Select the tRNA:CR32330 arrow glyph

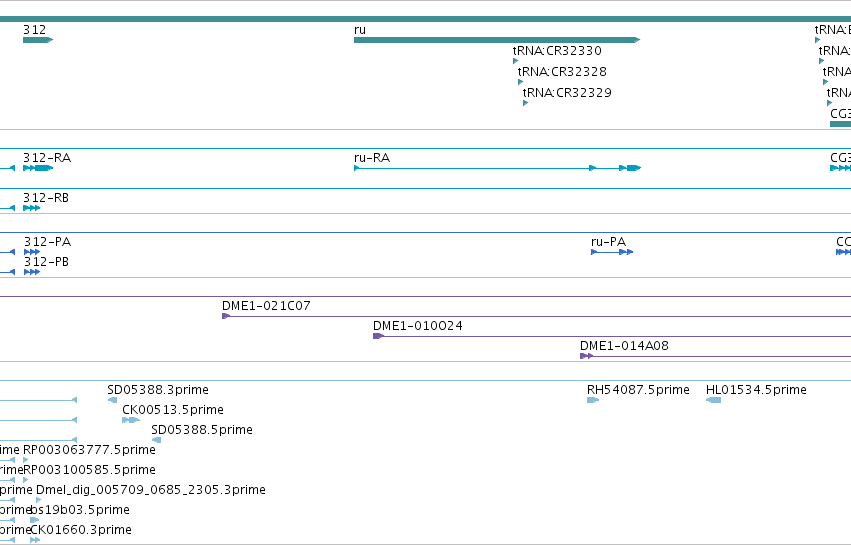pos(516,61)
